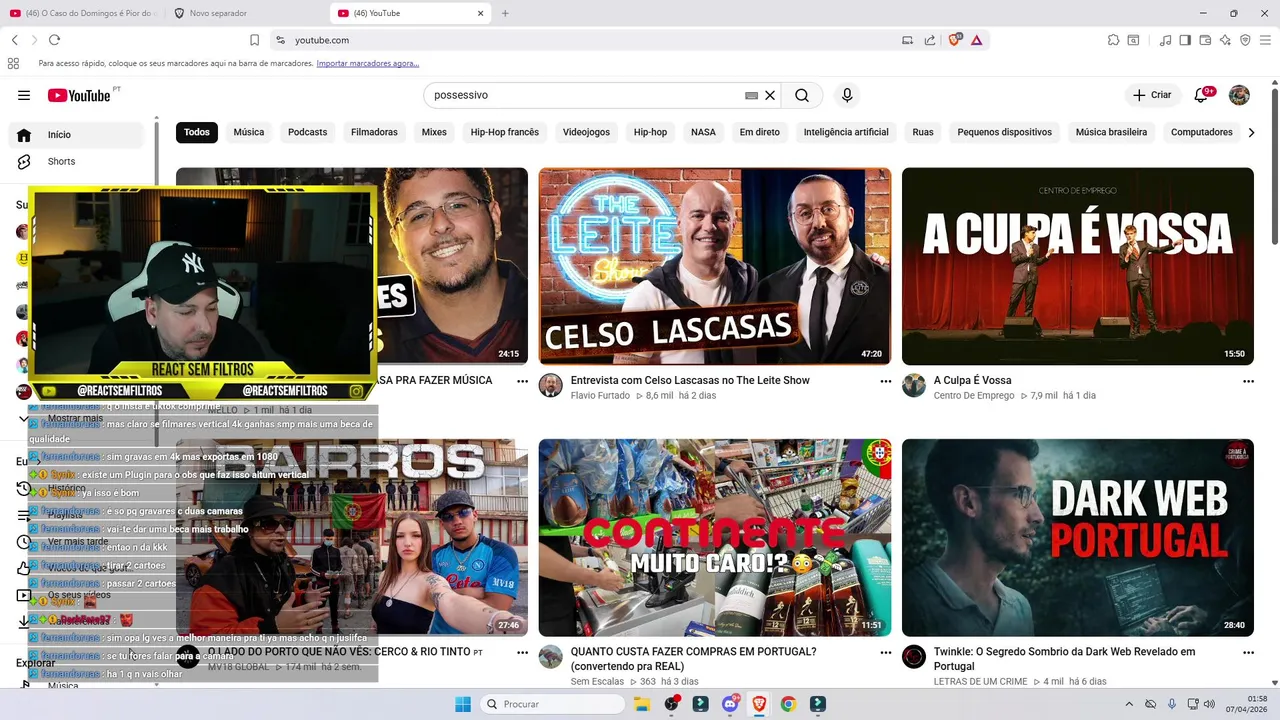Switch to the 'Novo separador' tab

(244, 13)
